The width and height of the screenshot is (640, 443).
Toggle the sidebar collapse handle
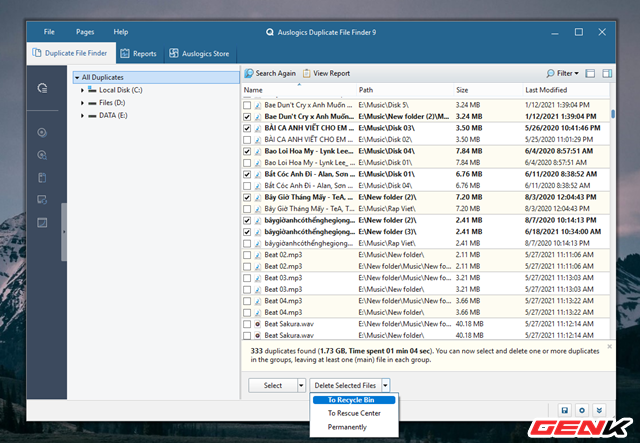point(64,232)
